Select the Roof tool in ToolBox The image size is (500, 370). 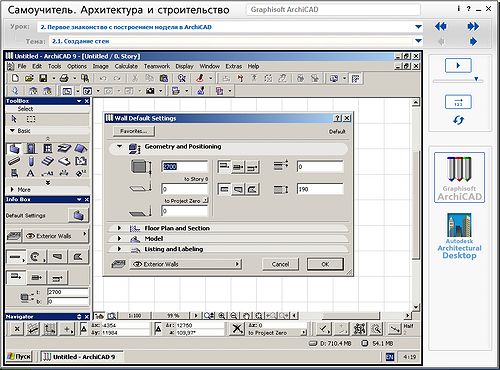tap(81, 149)
